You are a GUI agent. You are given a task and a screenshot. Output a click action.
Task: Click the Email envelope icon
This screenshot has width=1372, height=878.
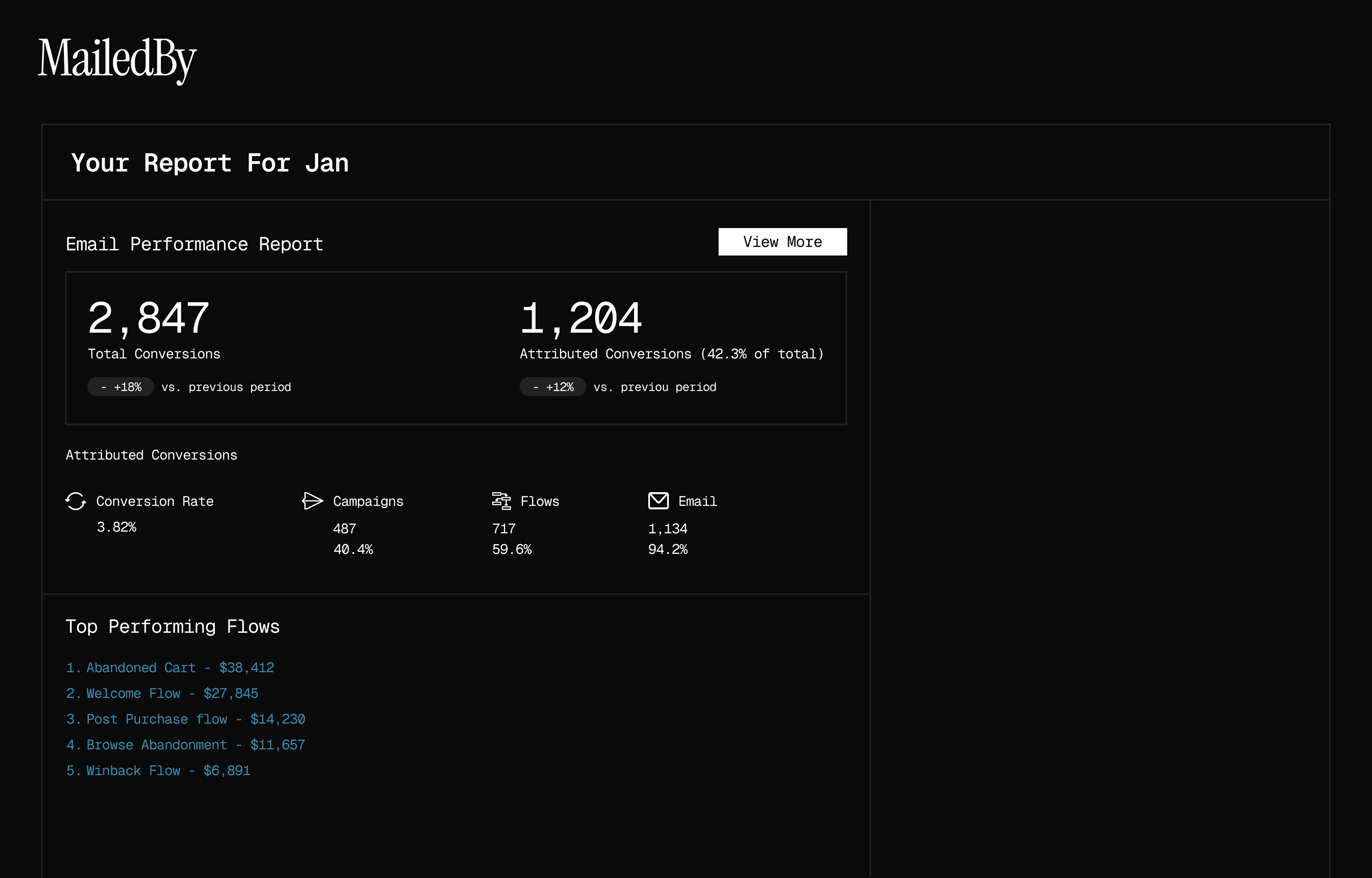coord(659,501)
